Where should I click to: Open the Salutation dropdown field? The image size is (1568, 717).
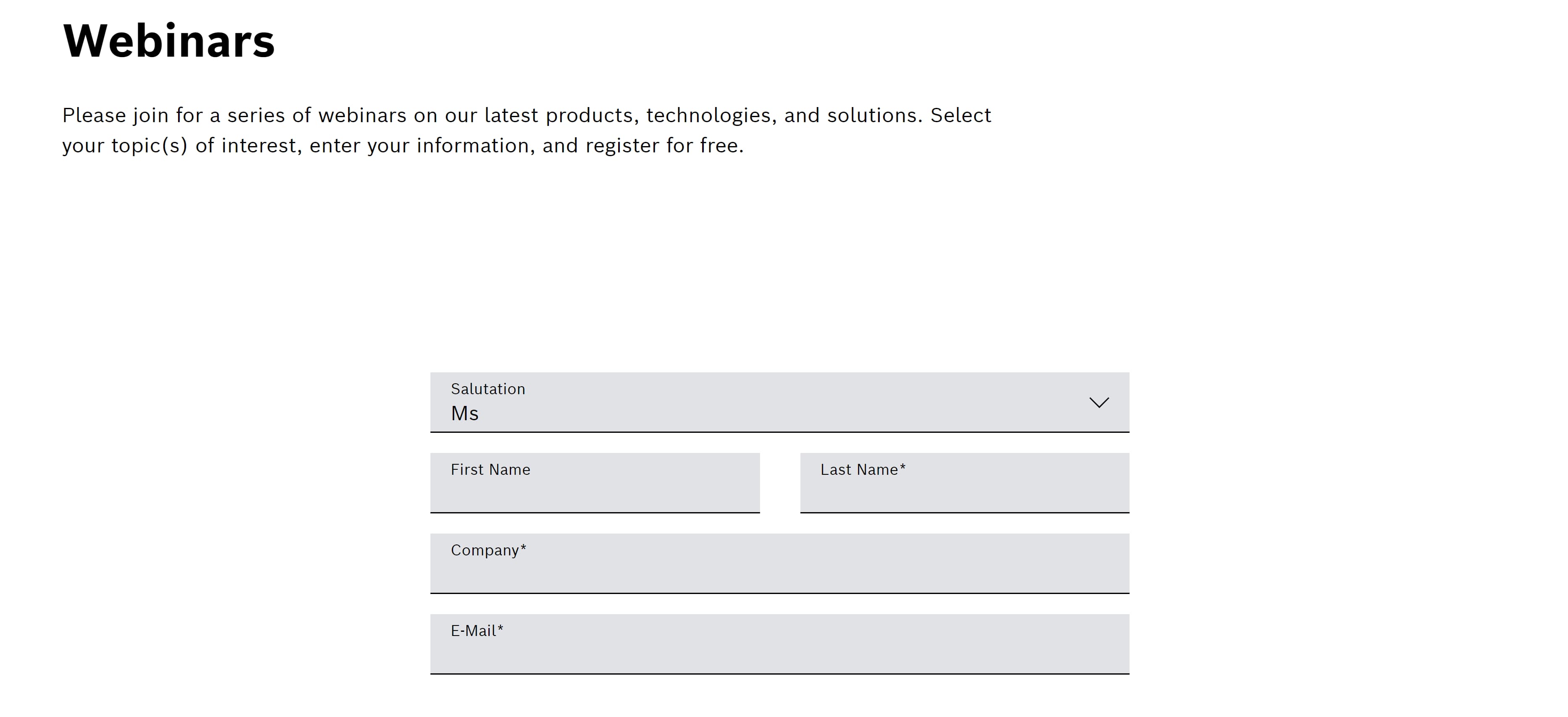click(x=779, y=402)
